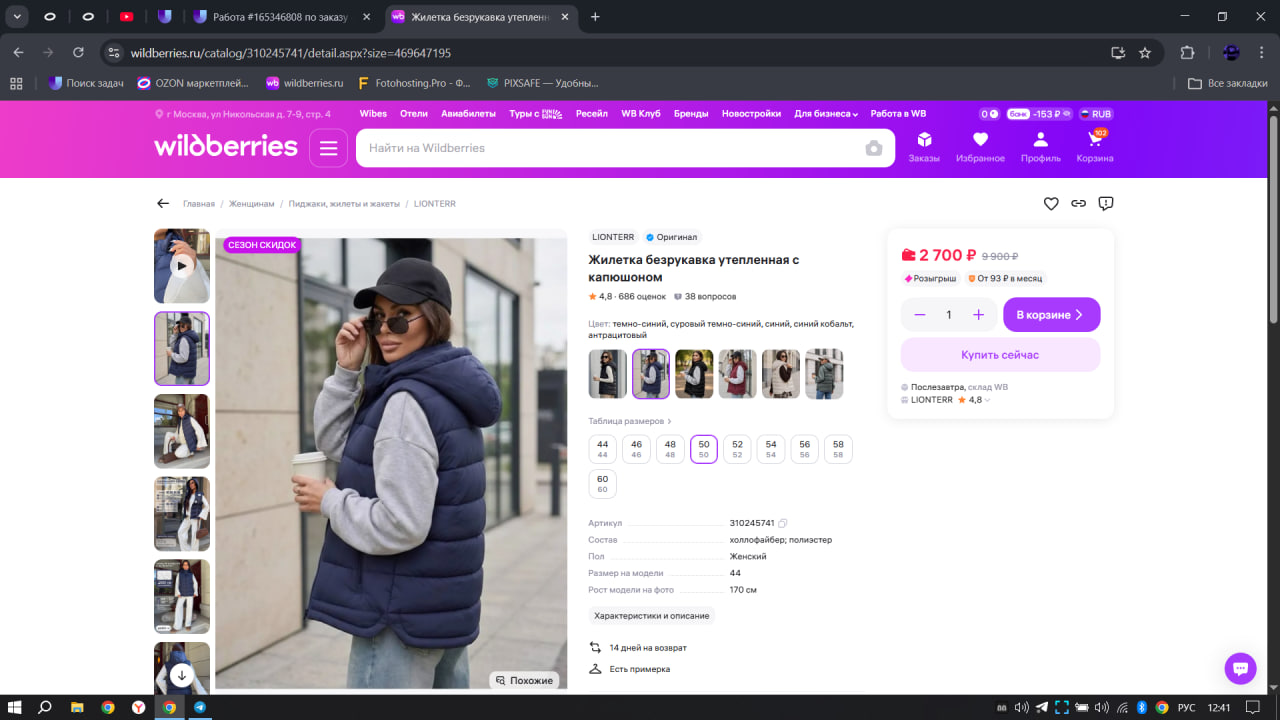
Task: Search by photo using camera icon
Action: 874,148
